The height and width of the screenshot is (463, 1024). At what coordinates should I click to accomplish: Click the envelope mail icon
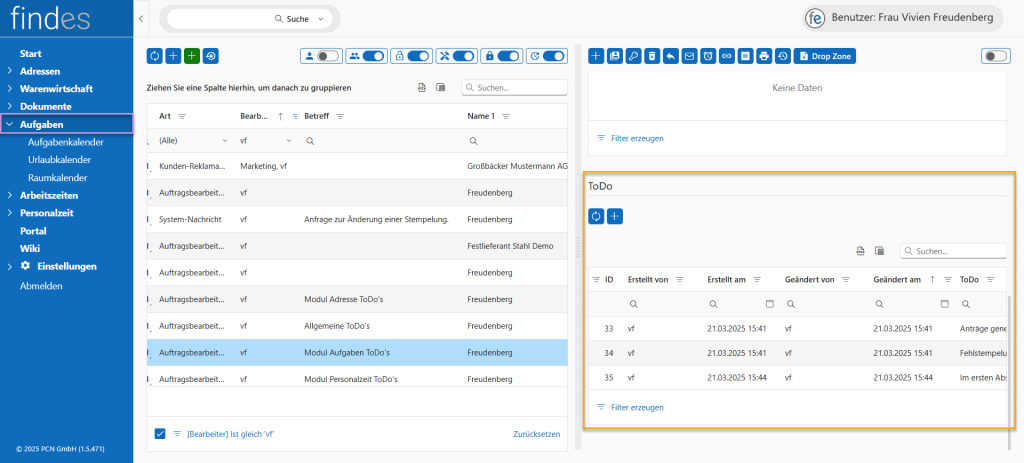coord(689,57)
